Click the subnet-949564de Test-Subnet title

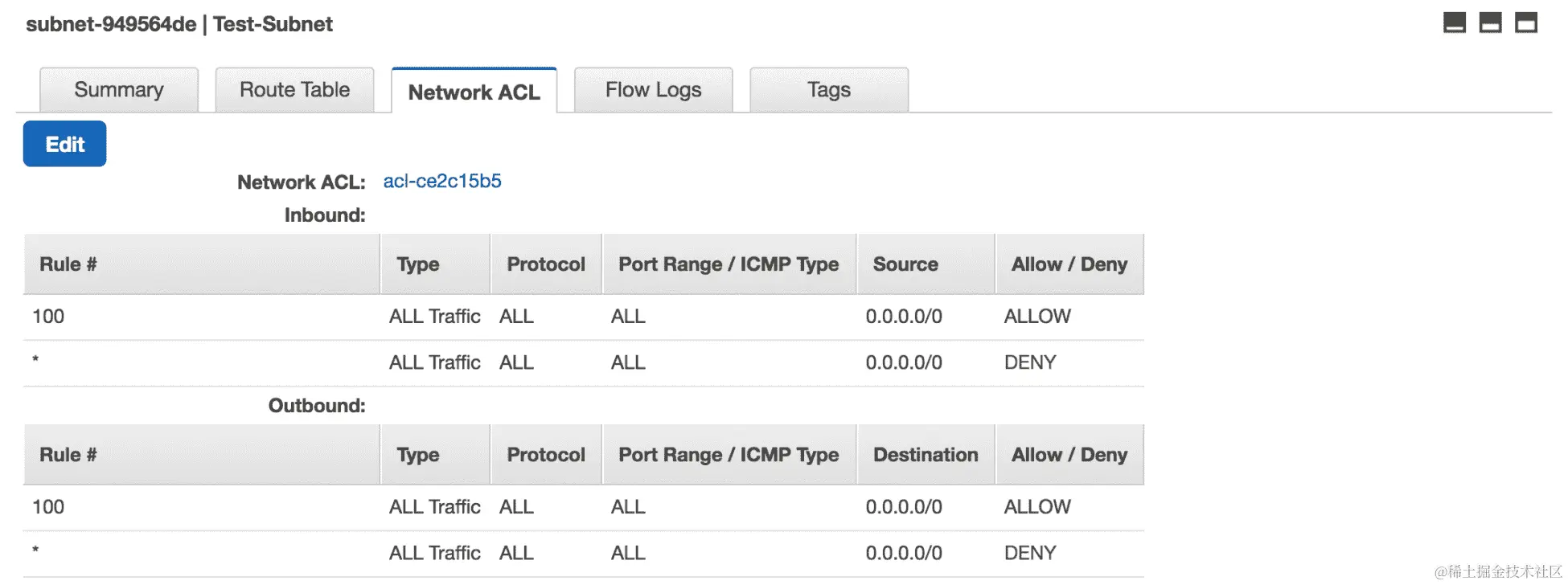[x=179, y=24]
